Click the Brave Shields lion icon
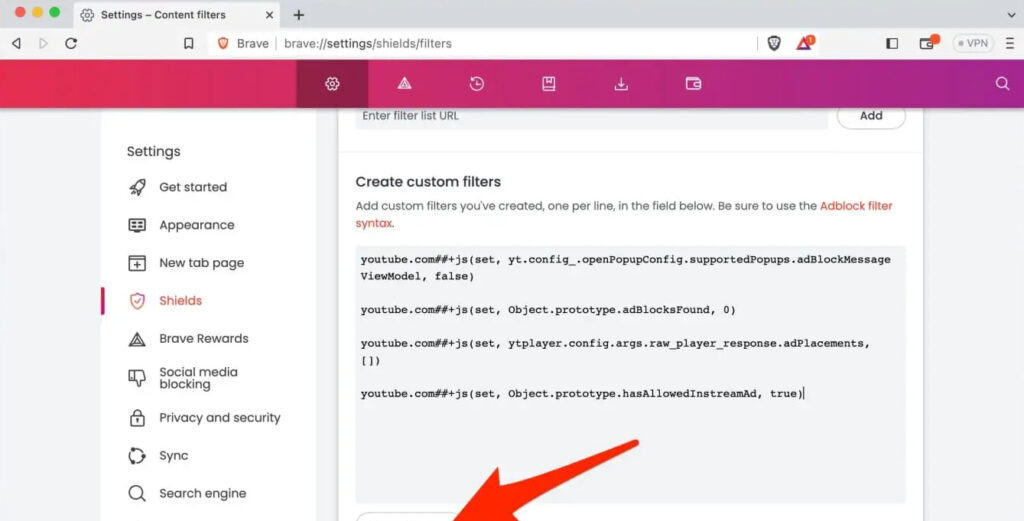 point(774,43)
